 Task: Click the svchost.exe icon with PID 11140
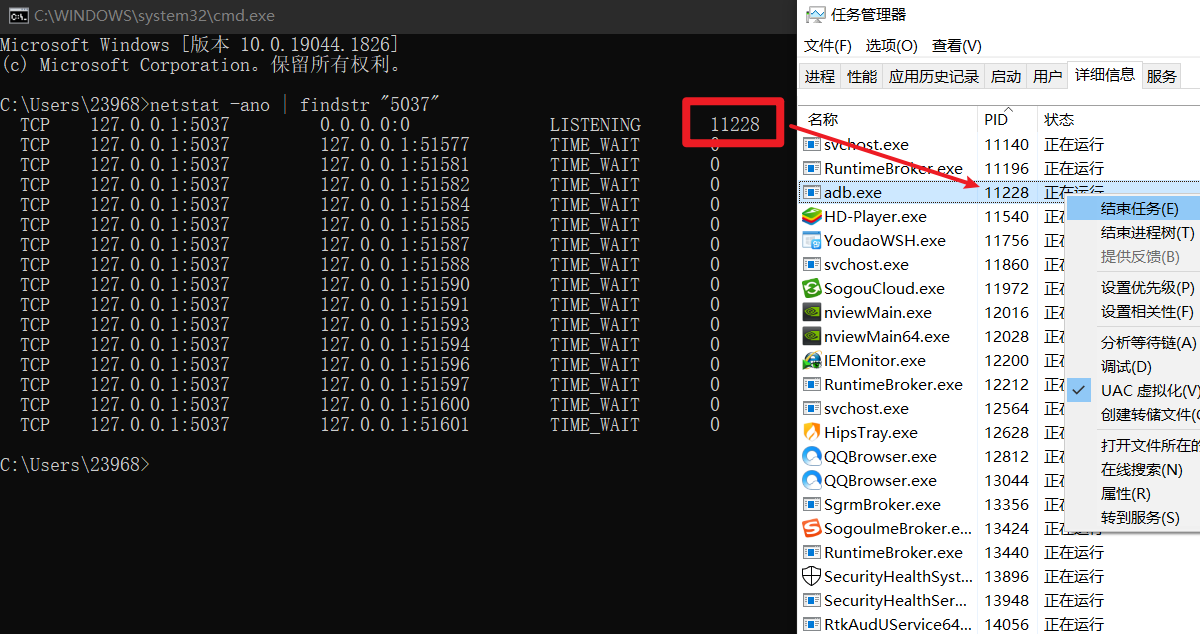click(x=812, y=144)
